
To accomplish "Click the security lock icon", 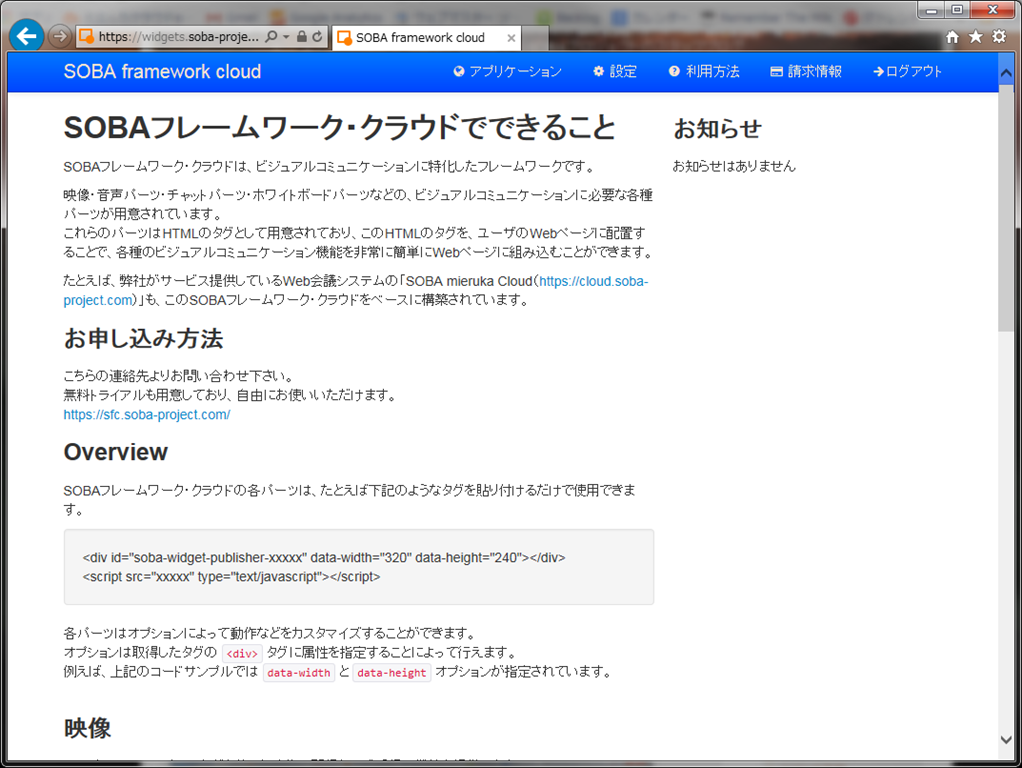I will (x=302, y=37).
